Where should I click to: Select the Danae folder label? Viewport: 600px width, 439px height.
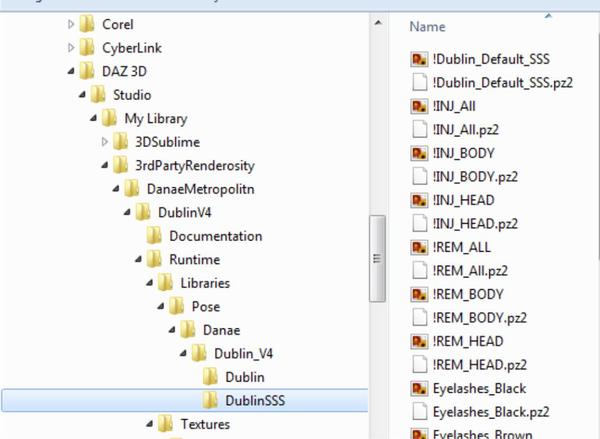tap(221, 330)
